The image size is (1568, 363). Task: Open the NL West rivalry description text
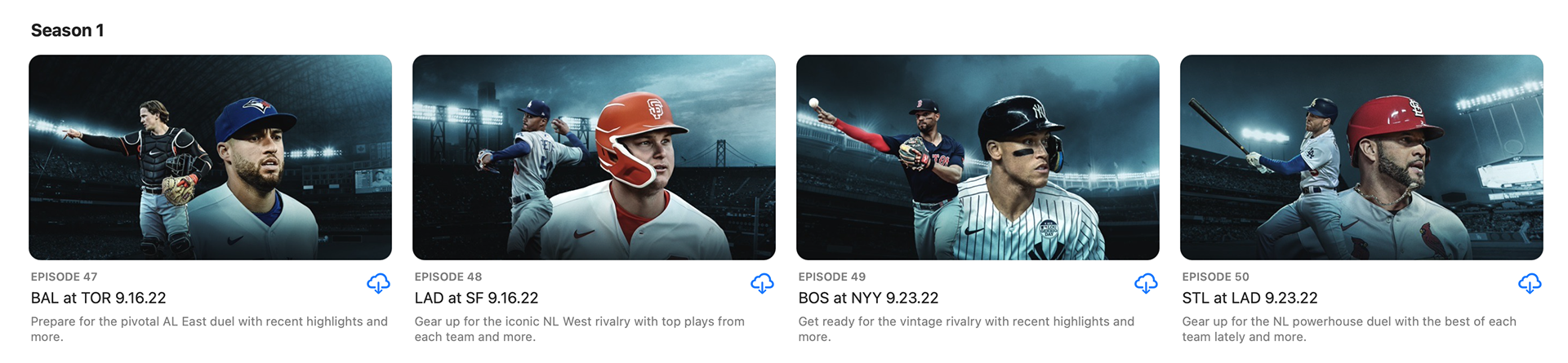(580, 329)
